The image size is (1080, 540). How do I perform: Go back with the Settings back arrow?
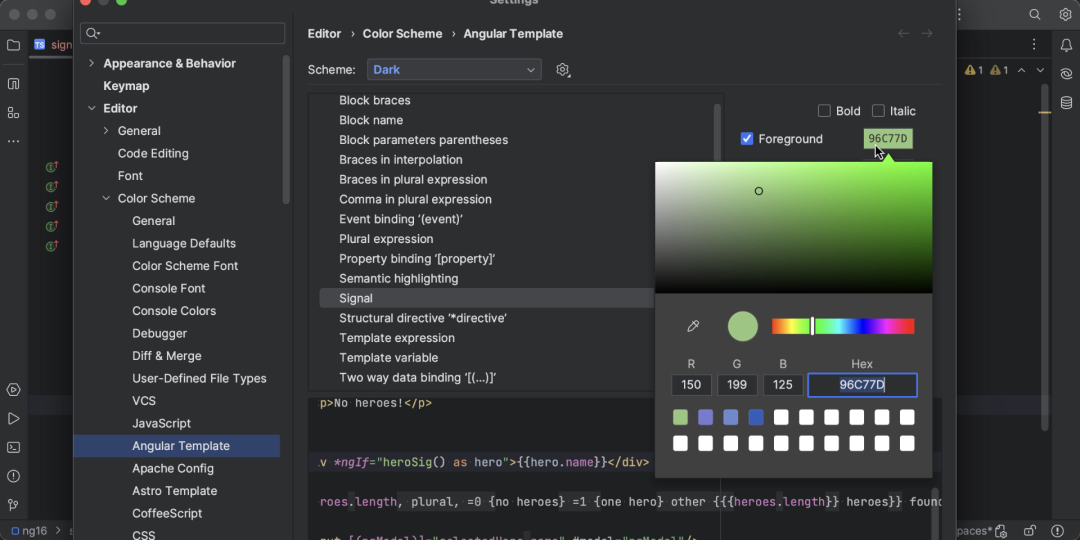(904, 34)
